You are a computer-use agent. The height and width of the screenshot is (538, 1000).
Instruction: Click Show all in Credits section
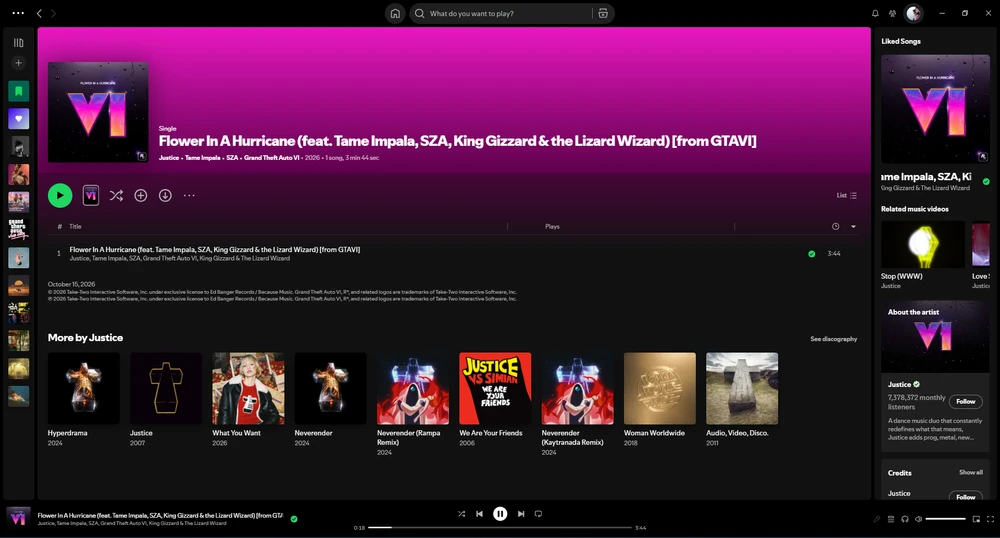pyautogui.click(x=971, y=472)
